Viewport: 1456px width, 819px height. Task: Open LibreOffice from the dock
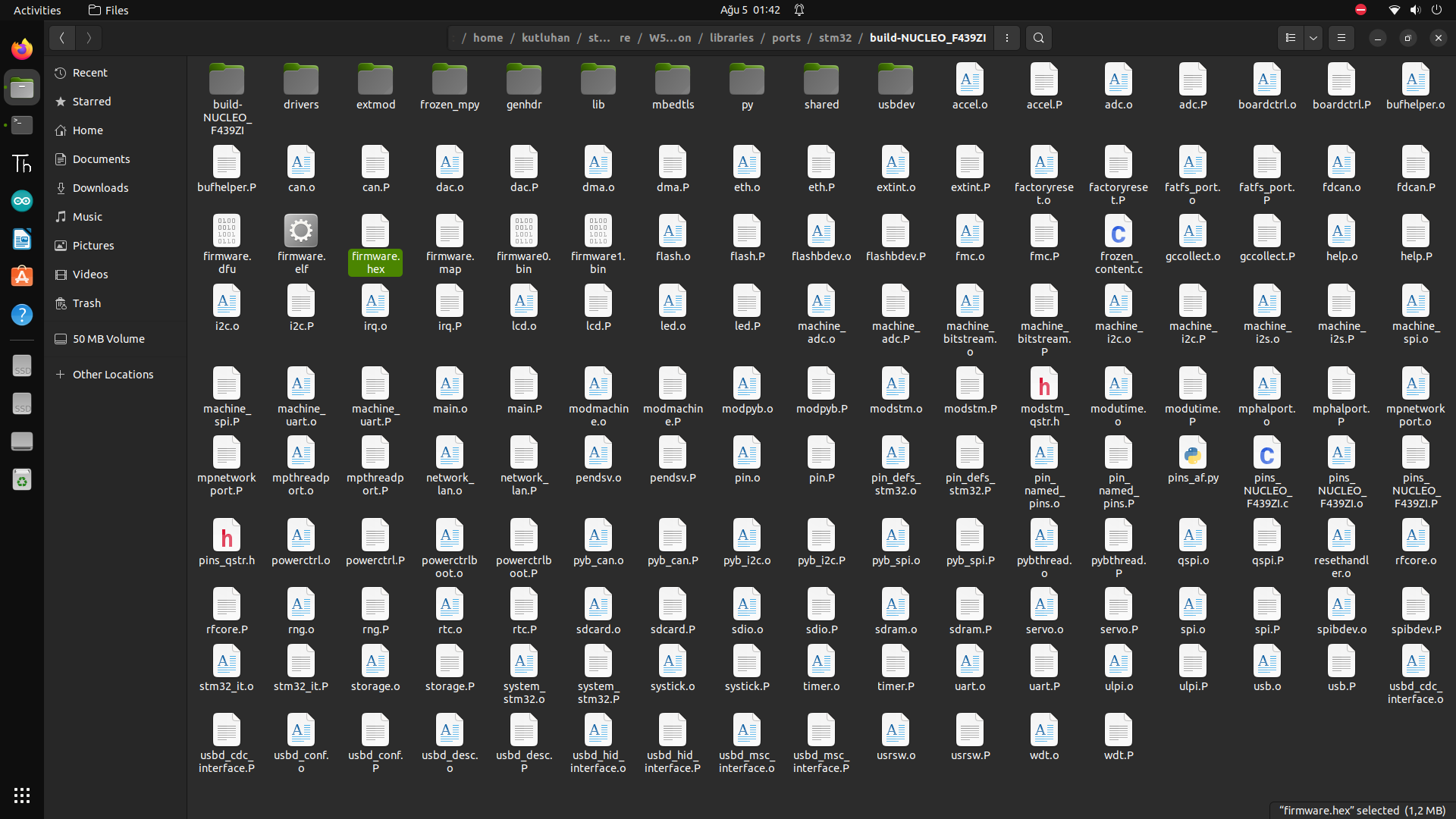point(21,239)
